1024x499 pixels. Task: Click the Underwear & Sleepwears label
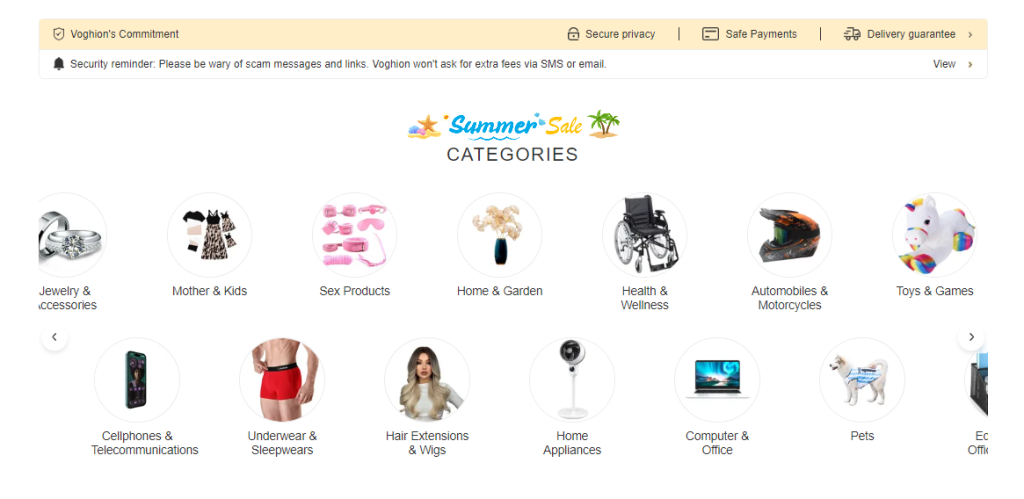click(282, 443)
